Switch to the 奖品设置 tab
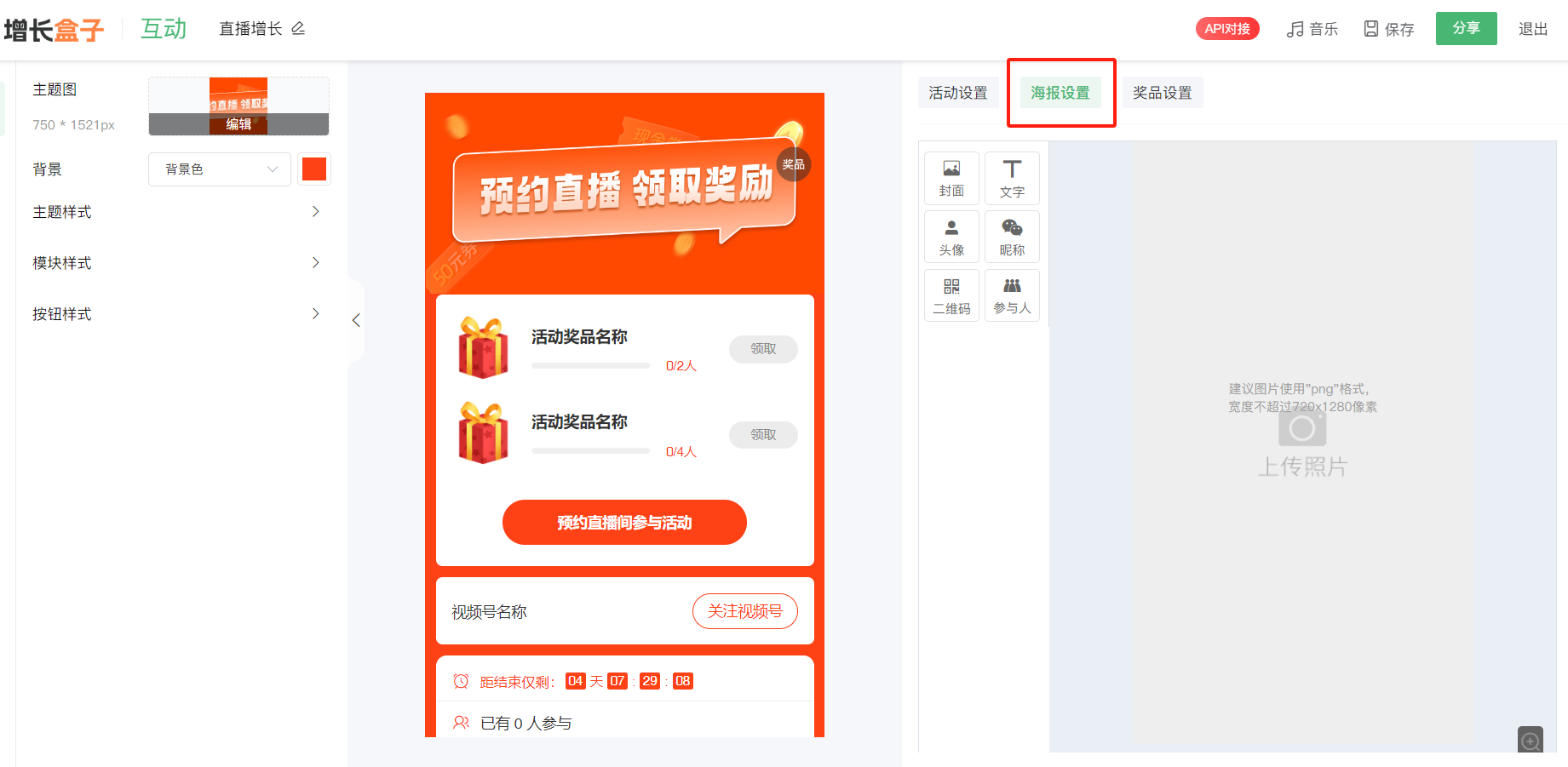This screenshot has width=1568, height=767. tap(1163, 93)
